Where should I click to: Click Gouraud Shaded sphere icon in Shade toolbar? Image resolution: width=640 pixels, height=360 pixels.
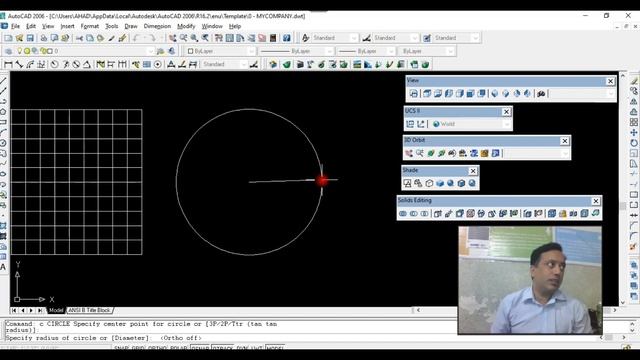[450, 183]
